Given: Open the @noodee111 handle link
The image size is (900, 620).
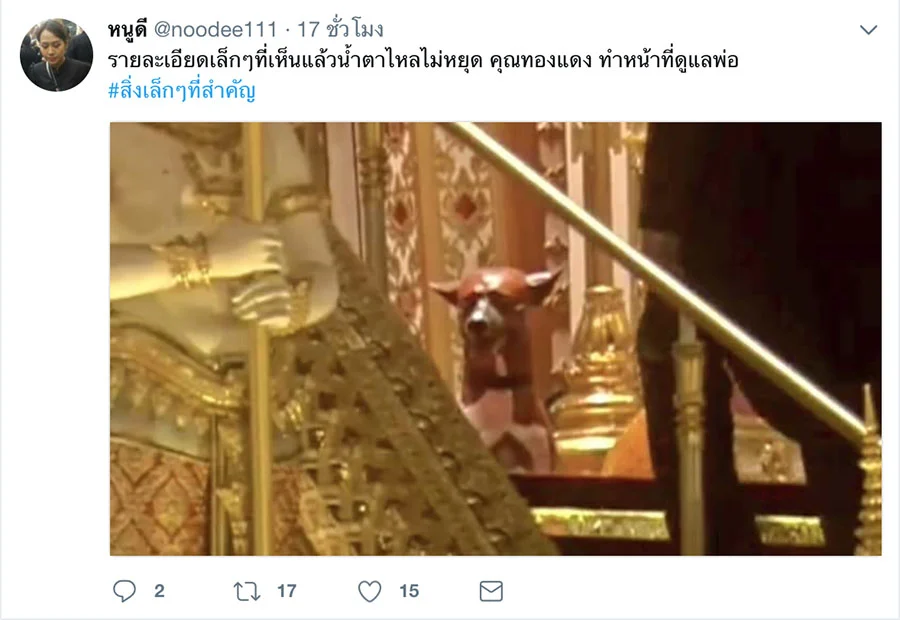Looking at the screenshot, I should coord(215,29).
